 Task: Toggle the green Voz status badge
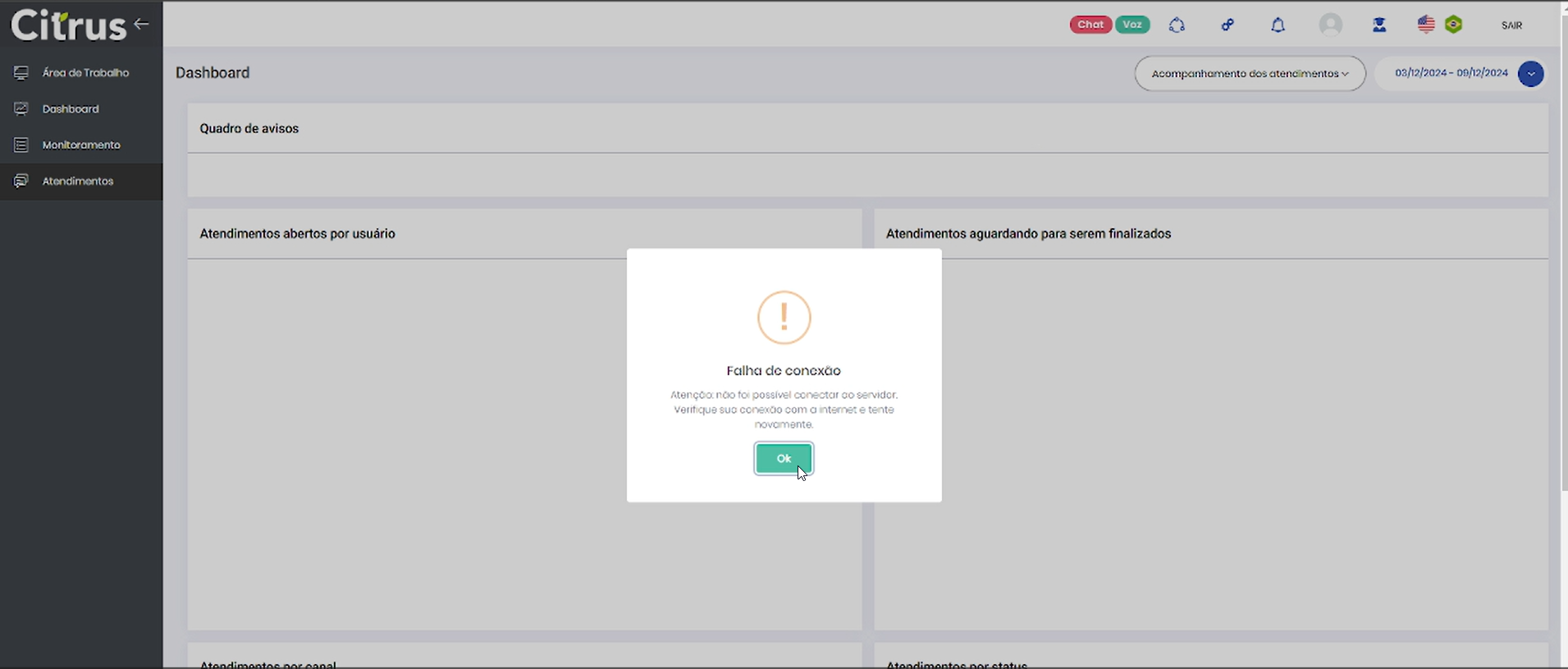tap(1132, 25)
